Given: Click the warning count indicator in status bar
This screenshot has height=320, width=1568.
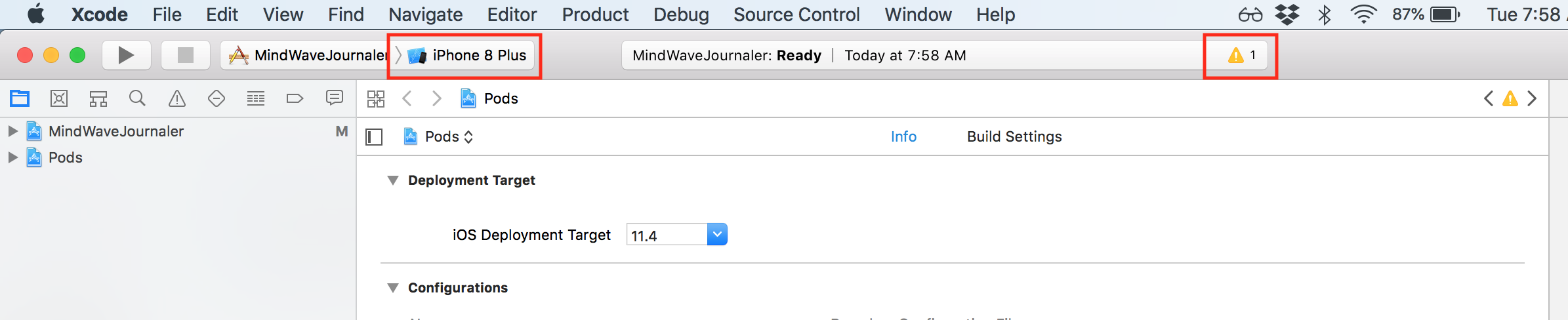Looking at the screenshot, I should tap(1241, 55).
